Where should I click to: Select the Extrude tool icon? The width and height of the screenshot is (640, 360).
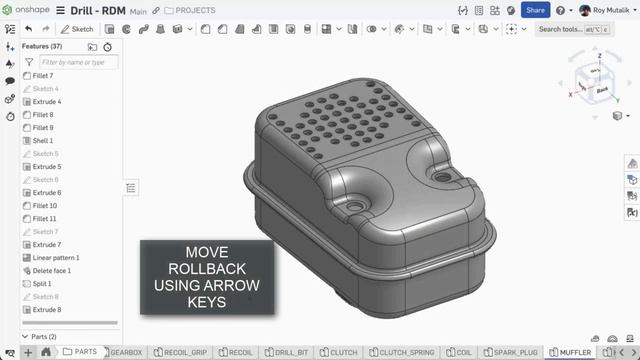coord(109,29)
